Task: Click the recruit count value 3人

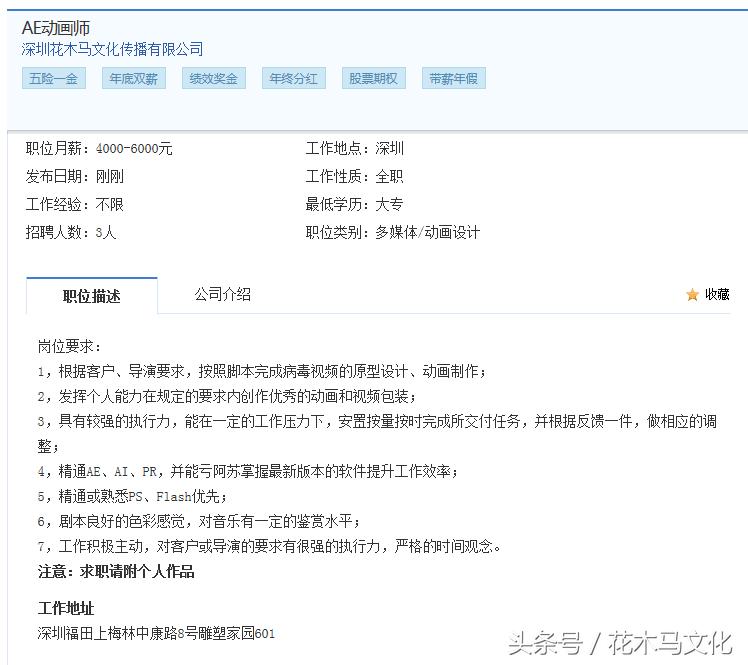Action: 106,232
